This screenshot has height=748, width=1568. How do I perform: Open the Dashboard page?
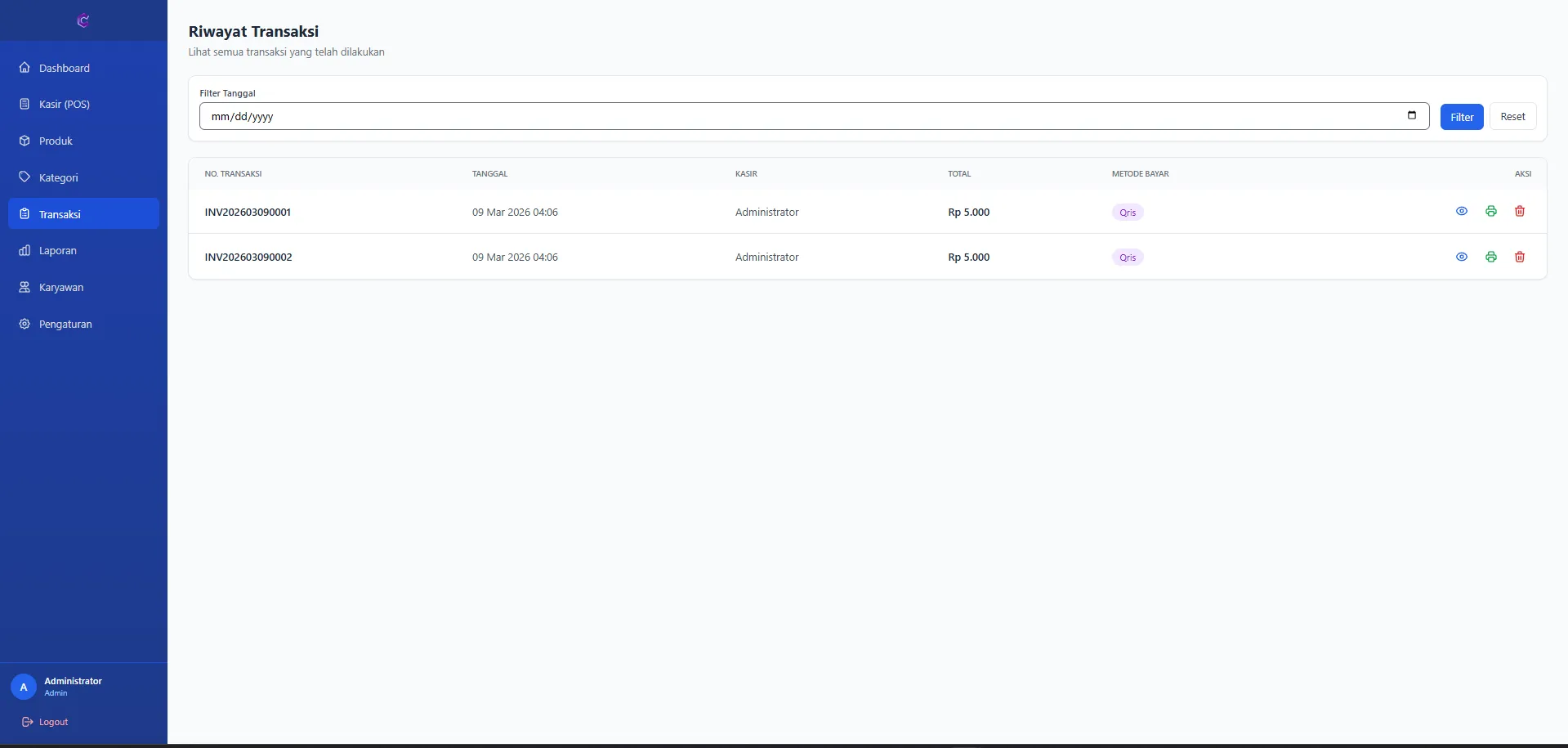click(x=64, y=68)
